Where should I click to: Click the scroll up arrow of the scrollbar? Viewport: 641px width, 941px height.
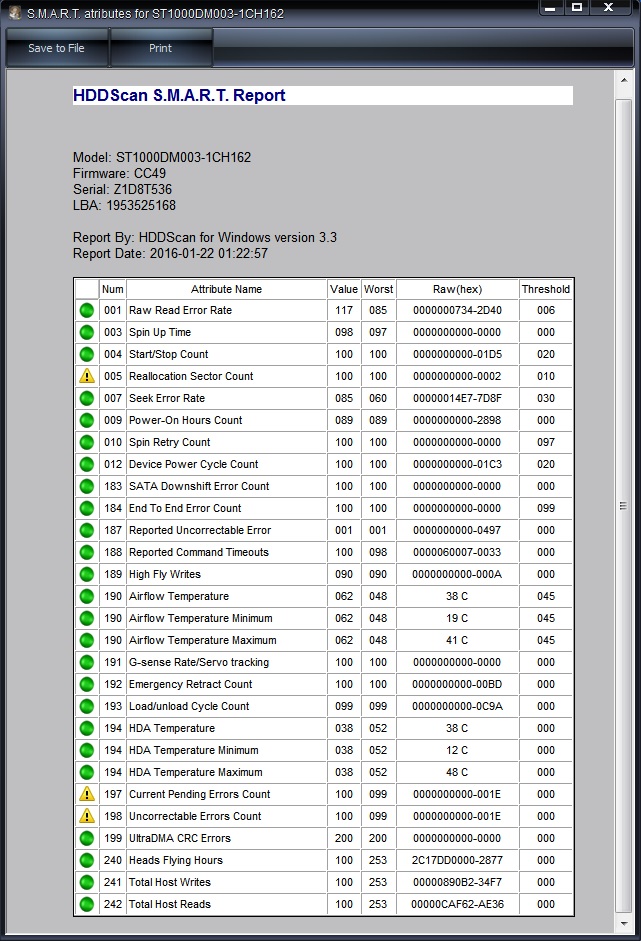(624, 80)
